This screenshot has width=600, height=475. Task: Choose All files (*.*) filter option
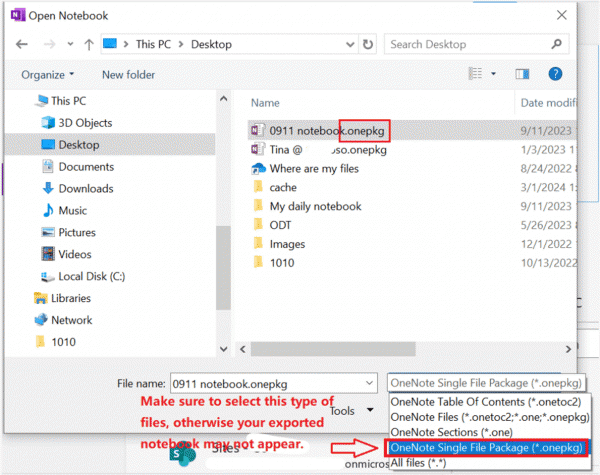tap(418, 463)
